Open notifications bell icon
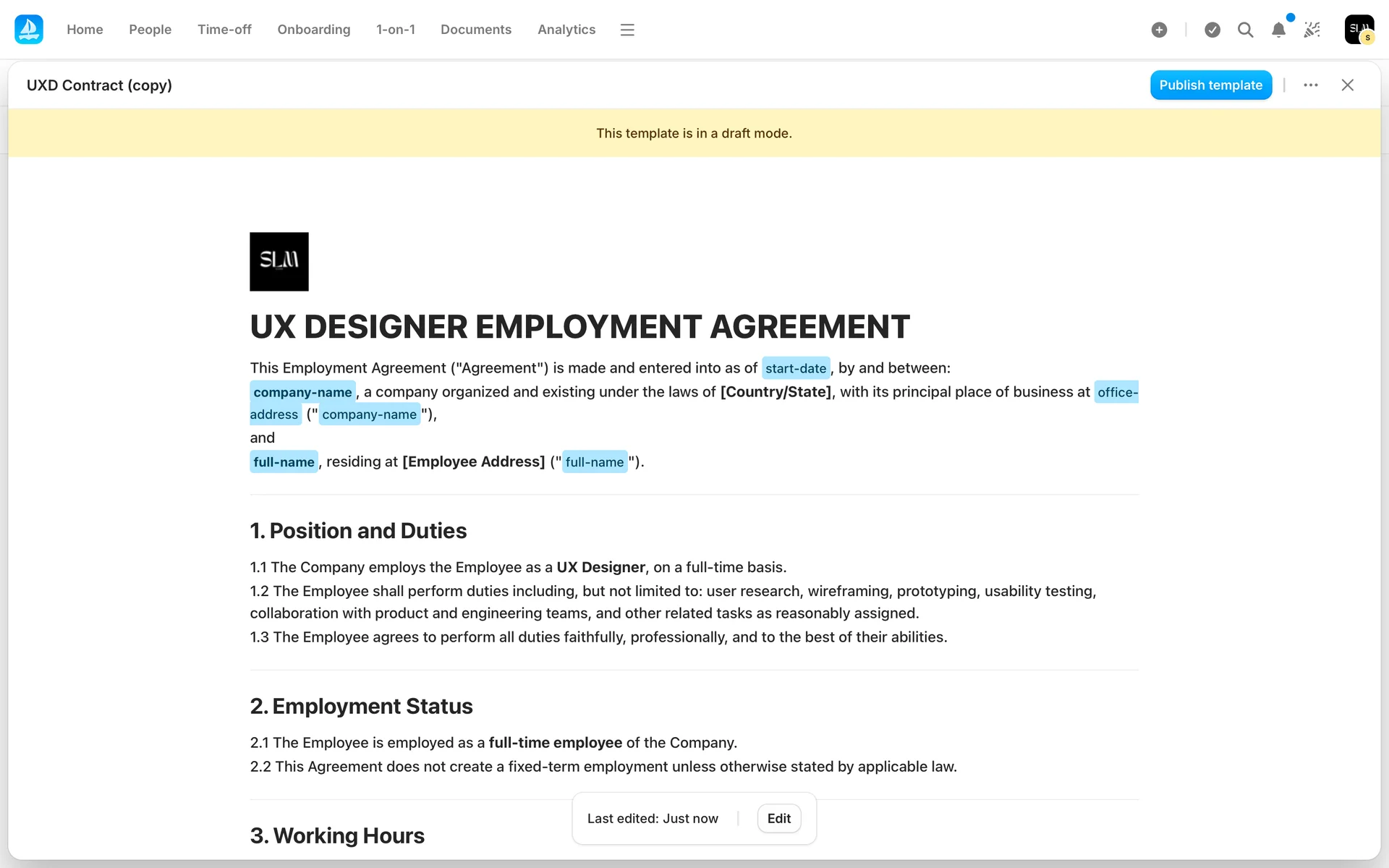This screenshot has height=868, width=1389. (x=1278, y=30)
